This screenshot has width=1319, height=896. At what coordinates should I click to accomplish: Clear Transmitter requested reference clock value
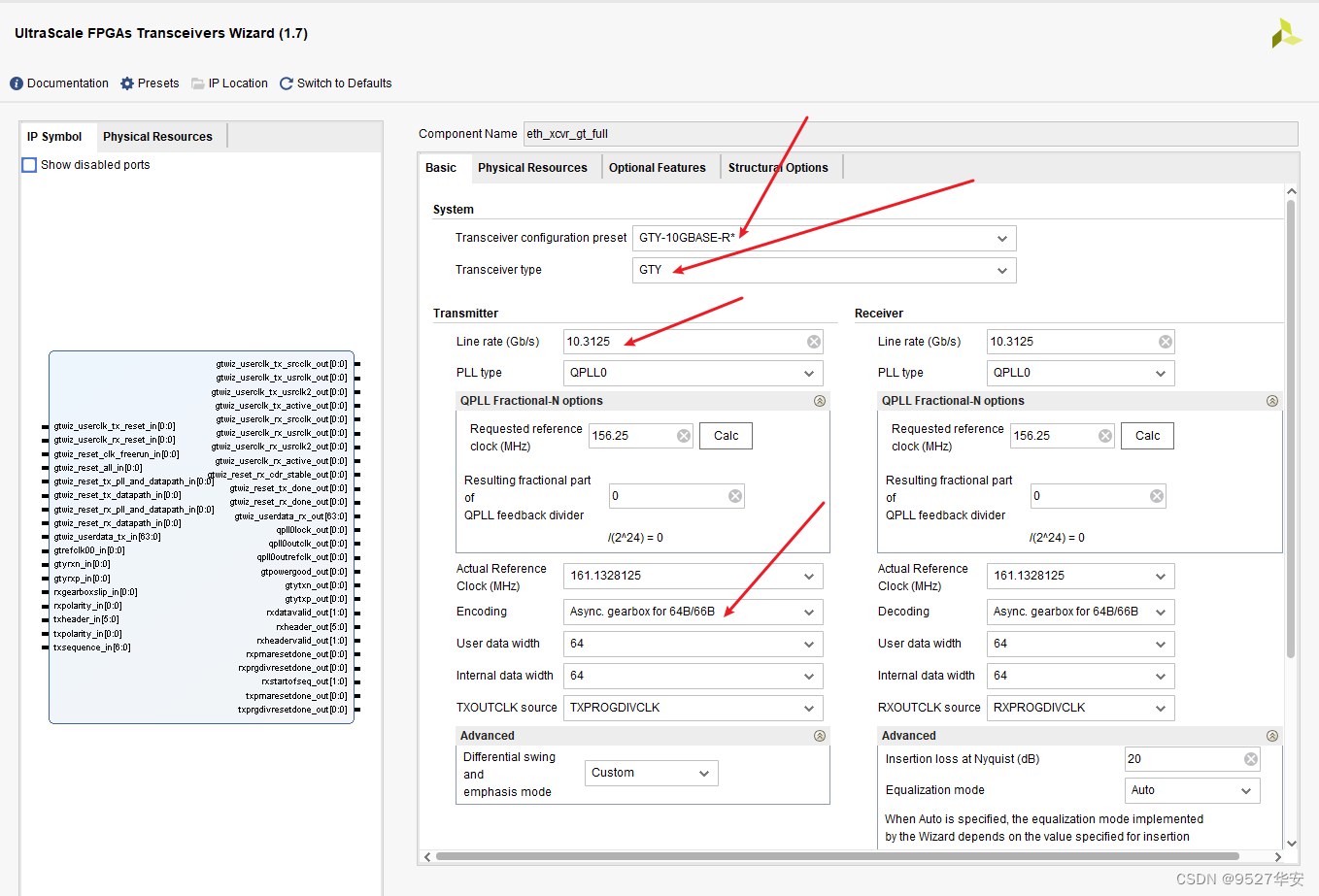point(684,436)
